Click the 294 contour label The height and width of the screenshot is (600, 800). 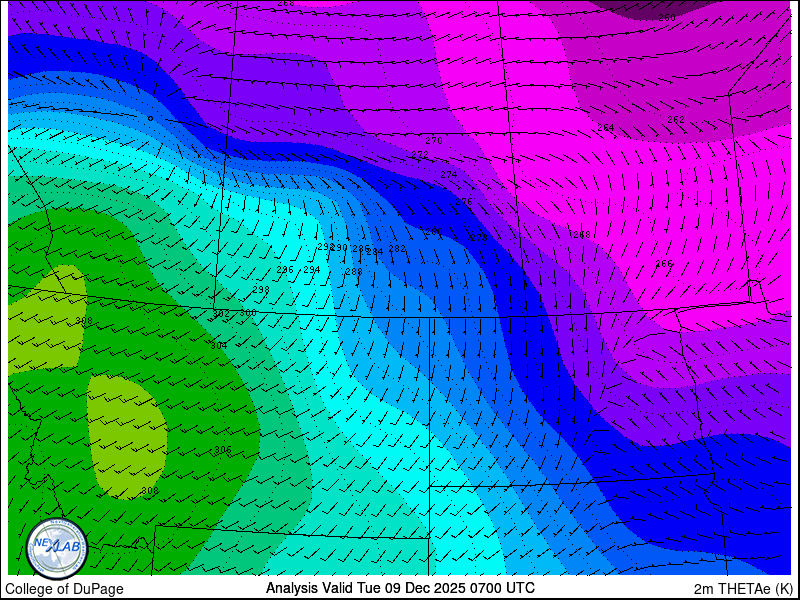click(312, 270)
